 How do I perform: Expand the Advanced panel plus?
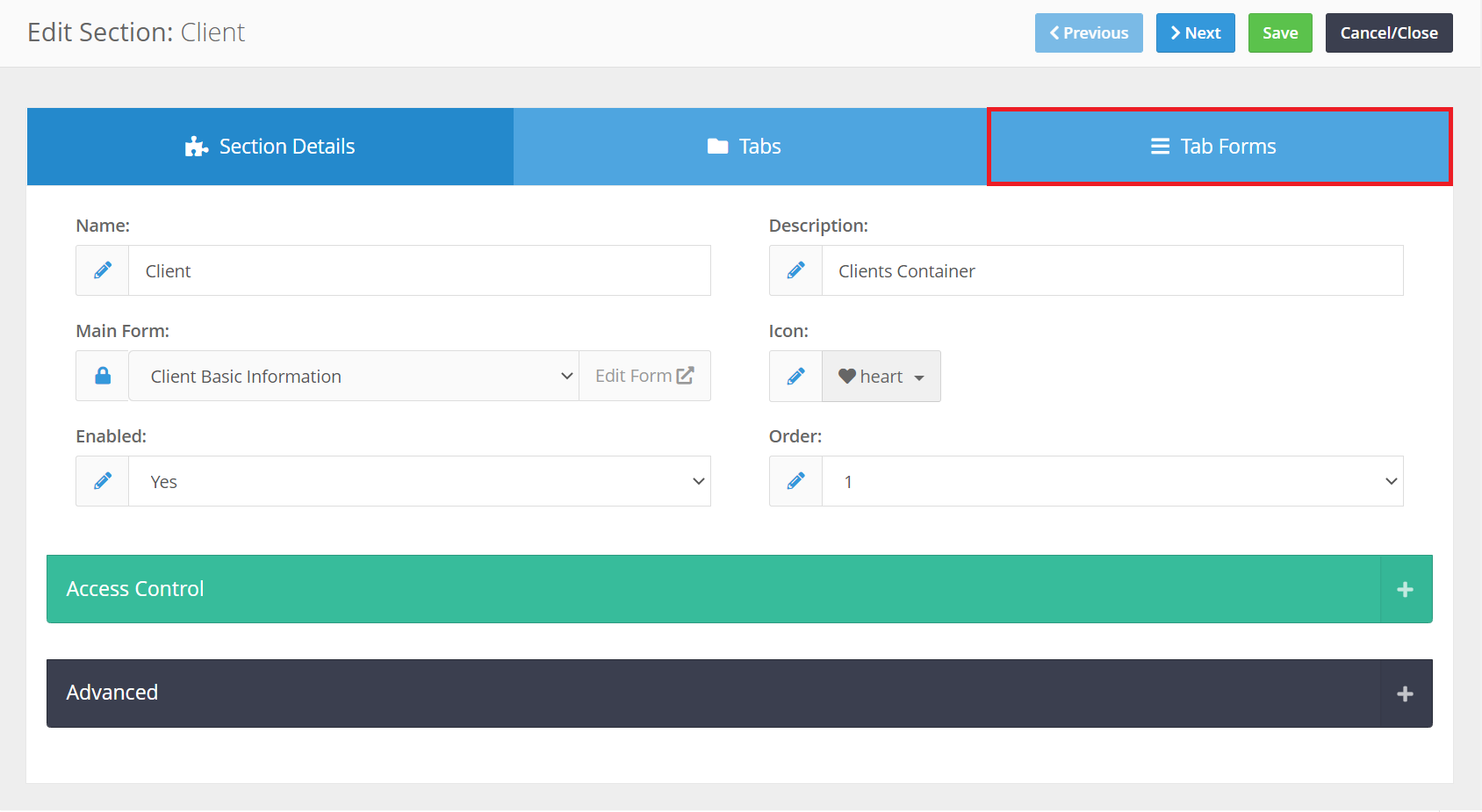(x=1405, y=693)
